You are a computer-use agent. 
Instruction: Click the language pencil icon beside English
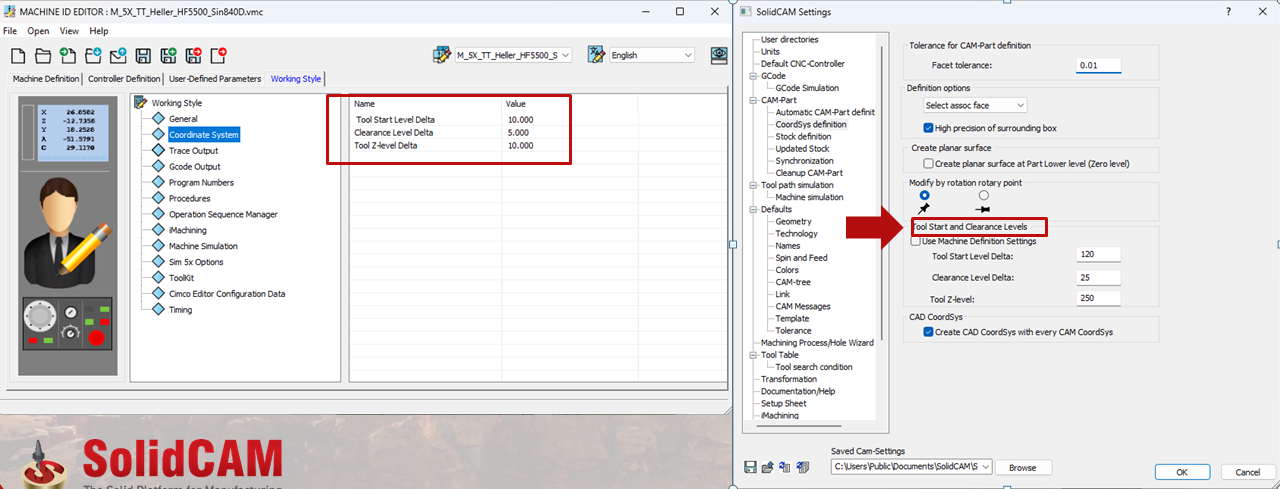pos(597,55)
